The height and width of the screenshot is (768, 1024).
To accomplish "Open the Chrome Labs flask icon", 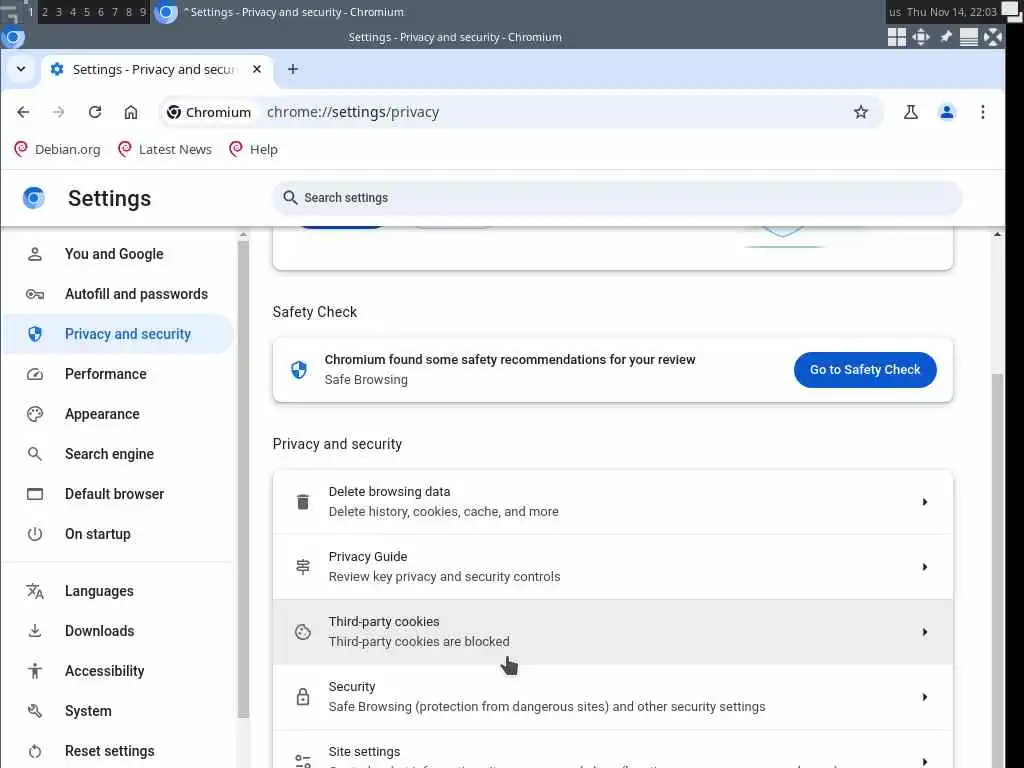I will 910,112.
